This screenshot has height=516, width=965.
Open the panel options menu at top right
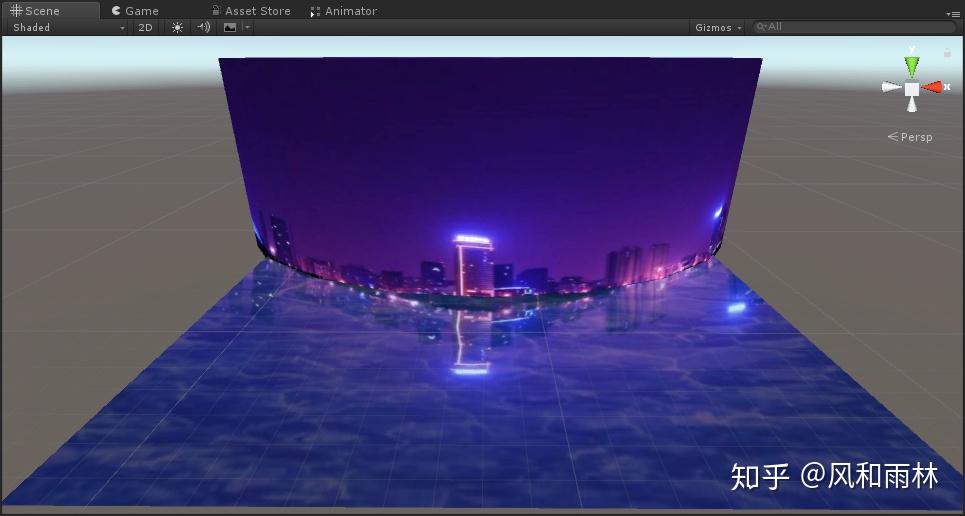(953, 13)
